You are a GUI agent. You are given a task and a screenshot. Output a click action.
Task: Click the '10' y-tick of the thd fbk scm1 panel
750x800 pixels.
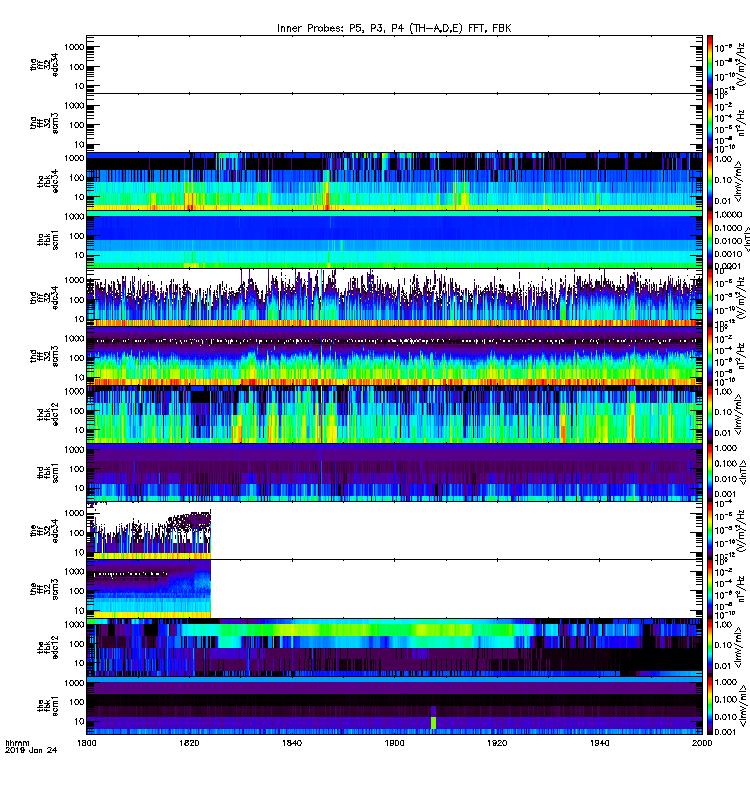pyautogui.click(x=79, y=488)
